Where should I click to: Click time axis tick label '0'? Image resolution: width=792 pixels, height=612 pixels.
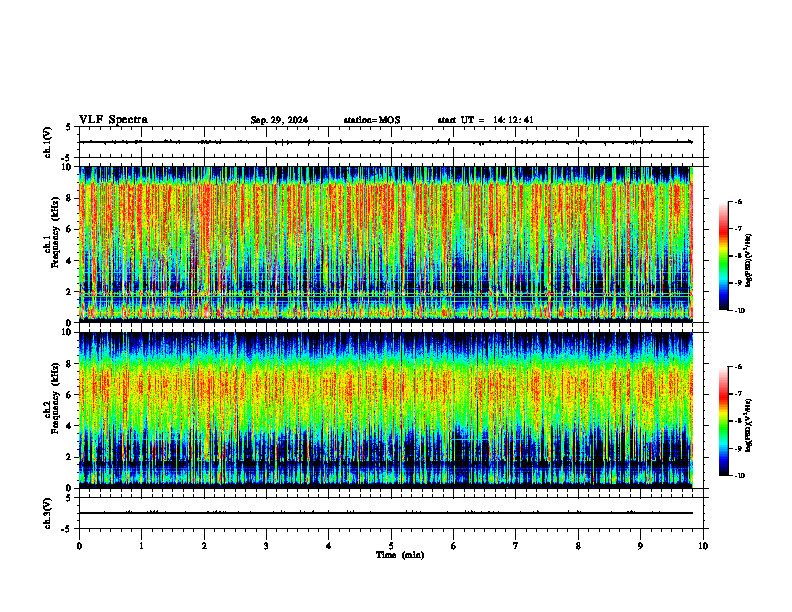(79, 546)
